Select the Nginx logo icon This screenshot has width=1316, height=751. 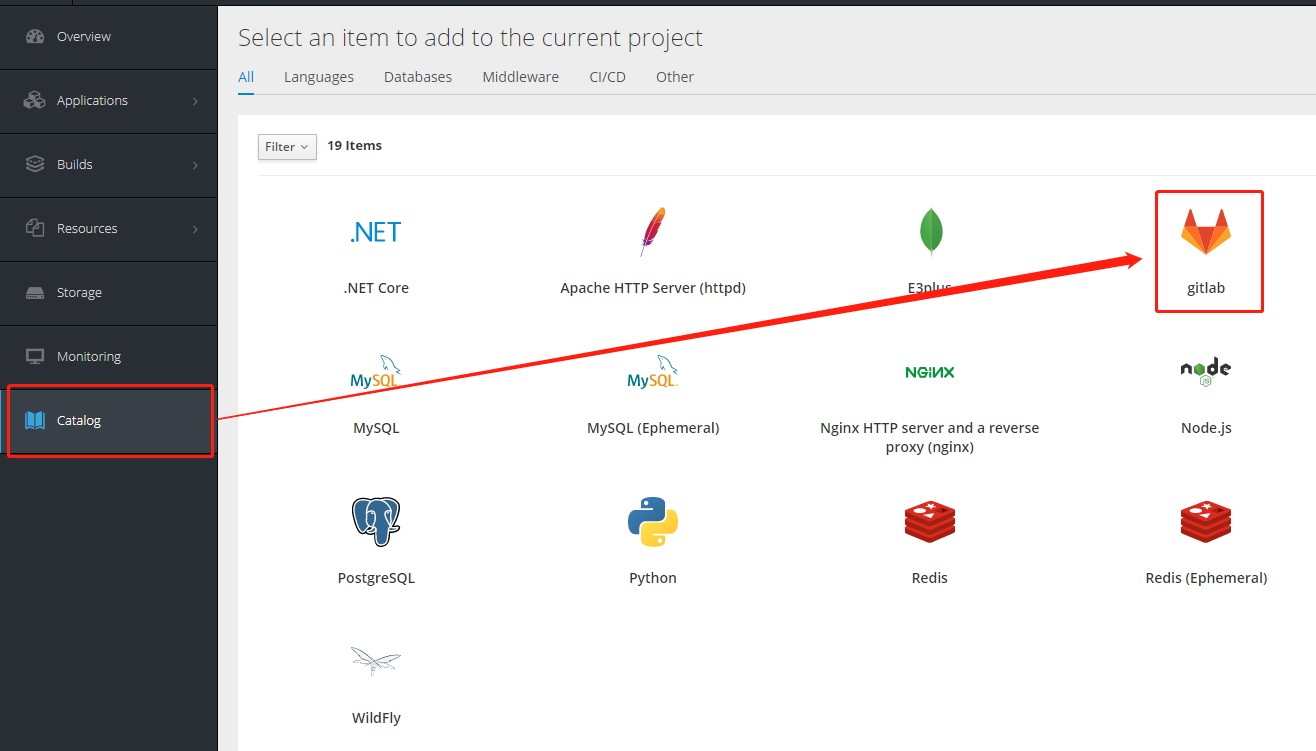[930, 372]
